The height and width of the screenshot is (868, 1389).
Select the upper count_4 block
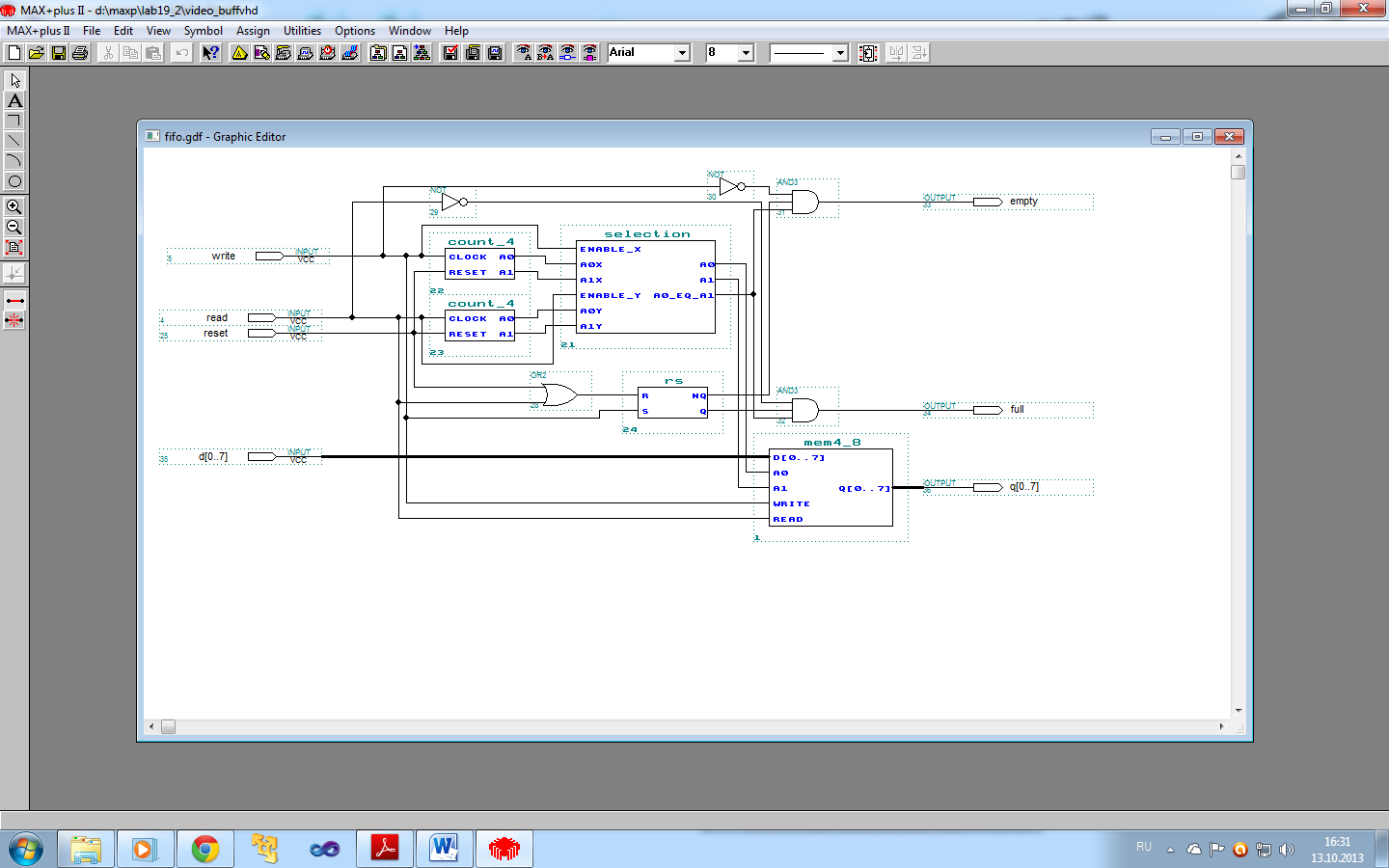(x=480, y=264)
